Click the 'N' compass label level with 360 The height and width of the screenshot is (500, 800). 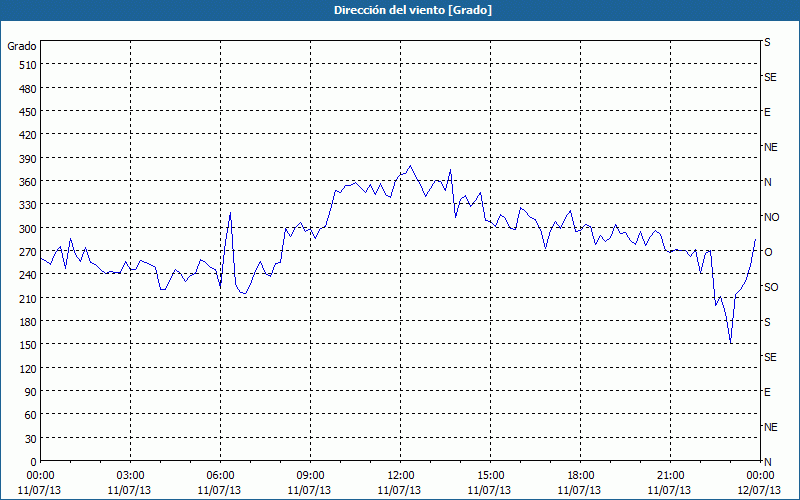click(x=768, y=182)
